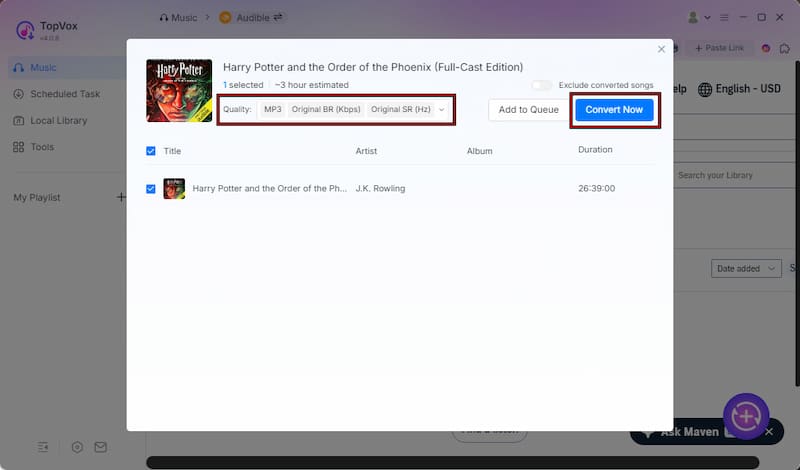Click the book title heading text
The height and width of the screenshot is (470, 800).
pyautogui.click(x=373, y=67)
